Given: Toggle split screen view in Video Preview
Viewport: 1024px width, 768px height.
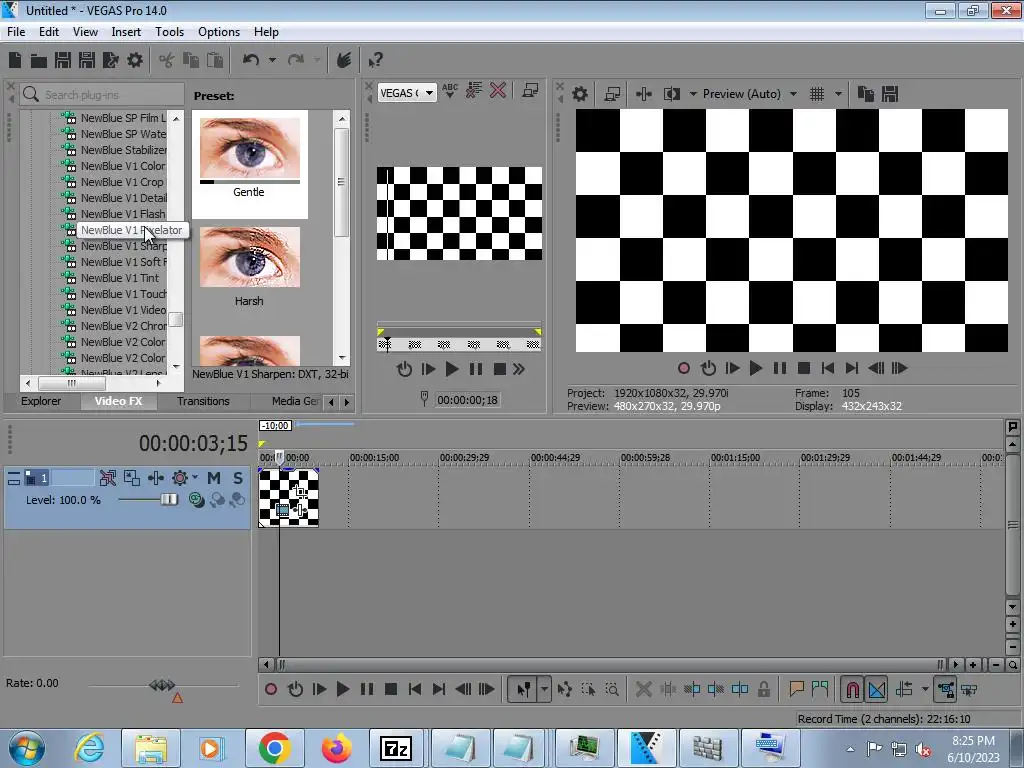Looking at the screenshot, I should point(672,95).
